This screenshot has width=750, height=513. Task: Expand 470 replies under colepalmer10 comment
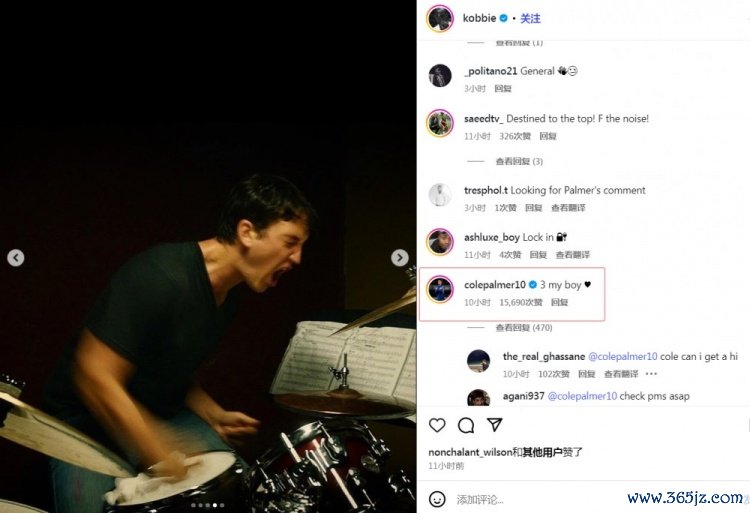click(x=524, y=327)
